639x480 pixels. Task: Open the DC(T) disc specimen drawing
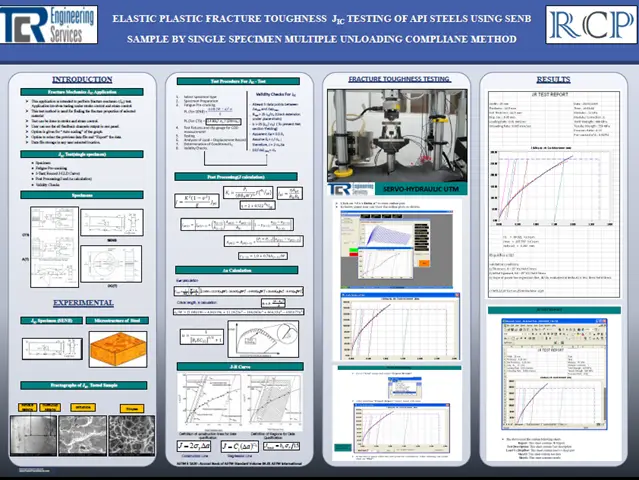(x=111, y=264)
